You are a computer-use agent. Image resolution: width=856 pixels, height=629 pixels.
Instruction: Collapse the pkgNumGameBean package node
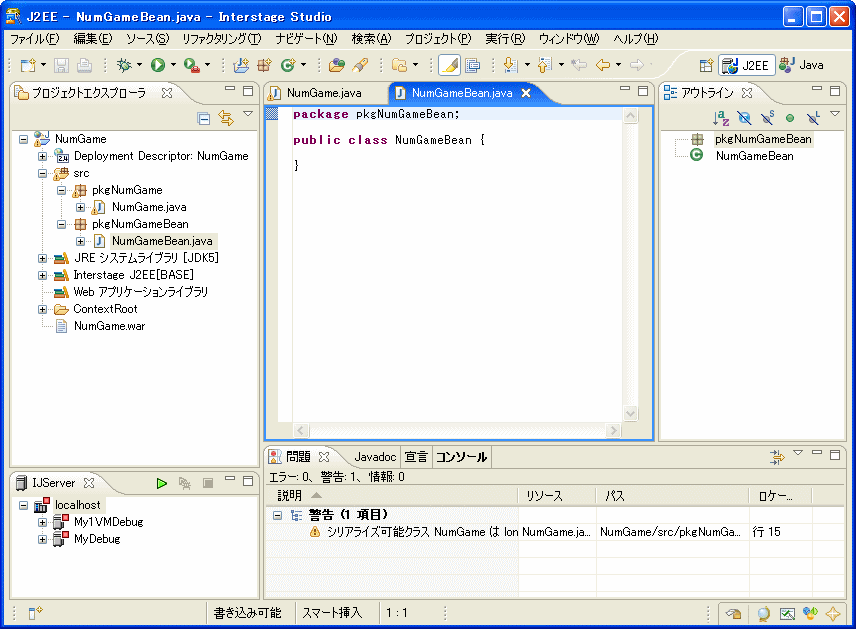[61, 224]
